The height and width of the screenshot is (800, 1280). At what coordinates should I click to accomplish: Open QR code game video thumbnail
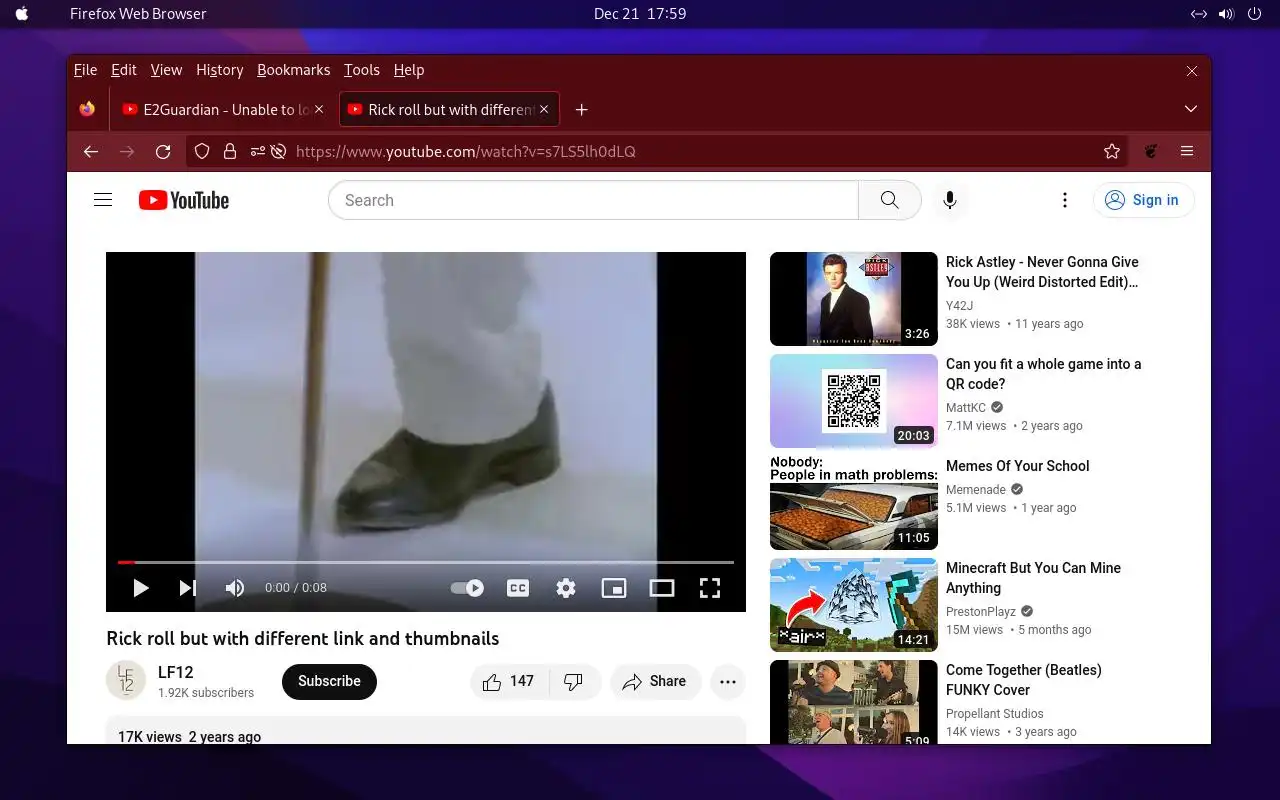[854, 401]
